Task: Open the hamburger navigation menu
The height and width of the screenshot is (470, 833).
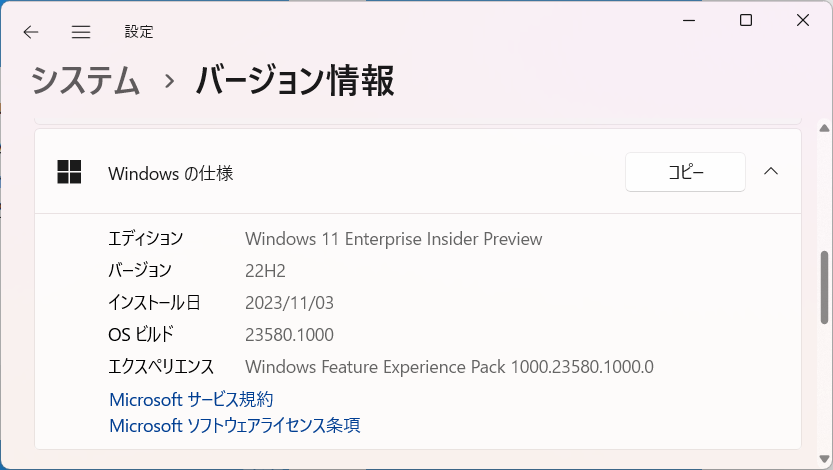Action: [81, 32]
